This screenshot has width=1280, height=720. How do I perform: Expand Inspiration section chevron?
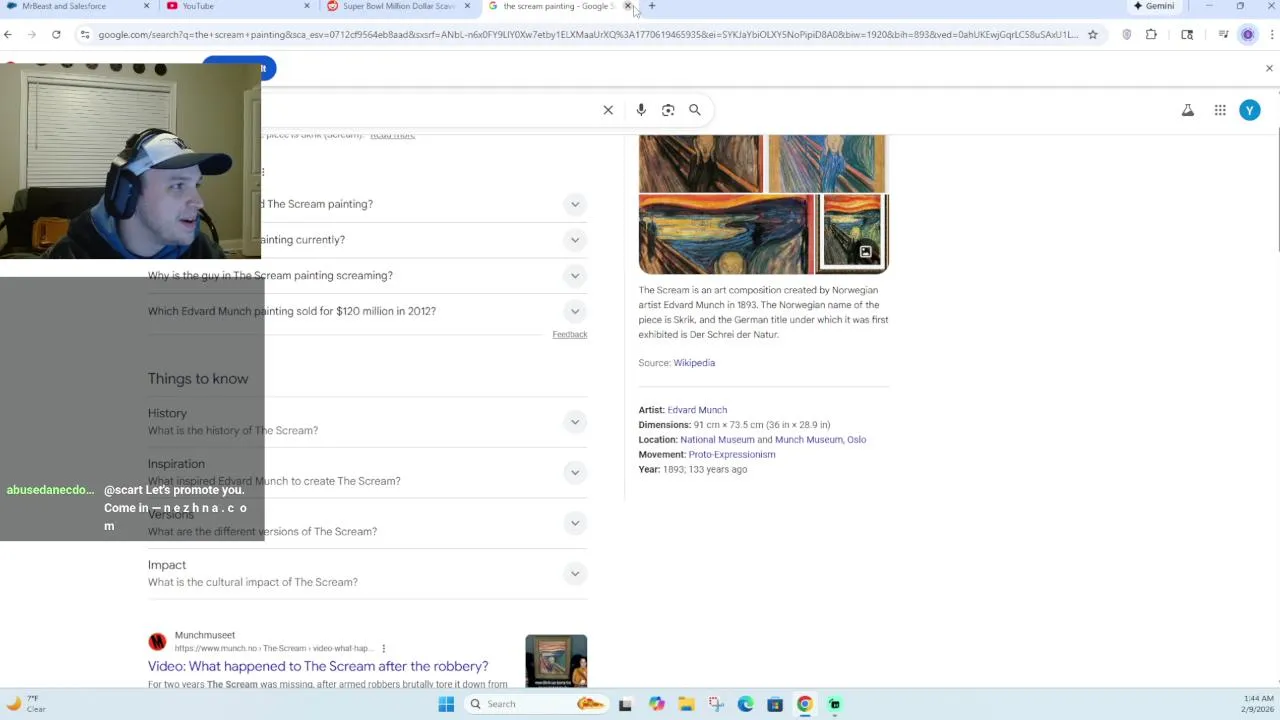click(x=575, y=472)
